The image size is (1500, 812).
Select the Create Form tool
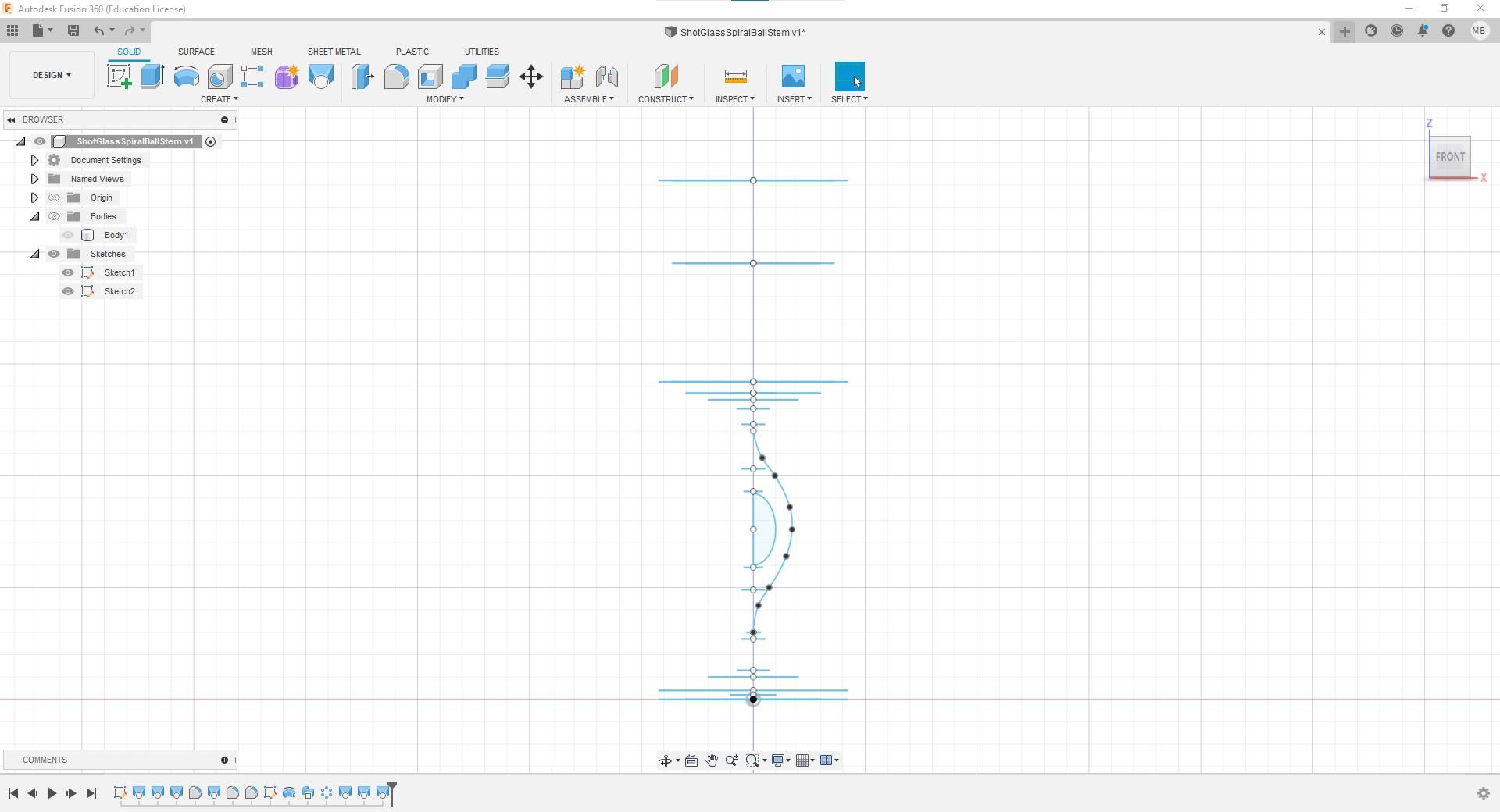(x=287, y=77)
